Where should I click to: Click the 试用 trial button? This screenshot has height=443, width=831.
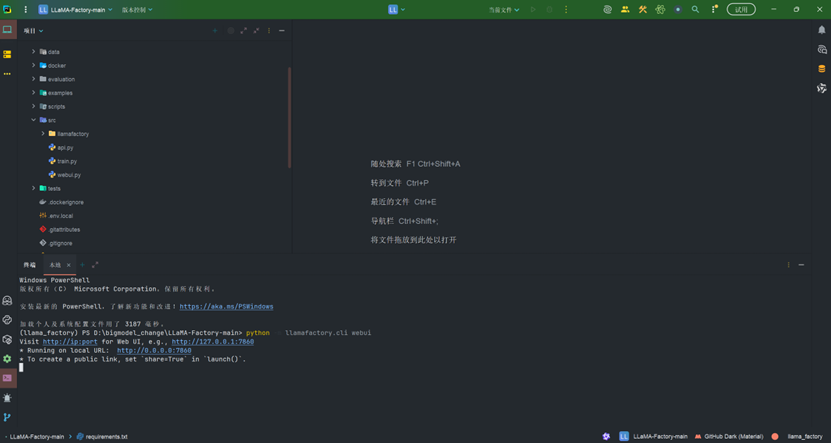pyautogui.click(x=741, y=10)
